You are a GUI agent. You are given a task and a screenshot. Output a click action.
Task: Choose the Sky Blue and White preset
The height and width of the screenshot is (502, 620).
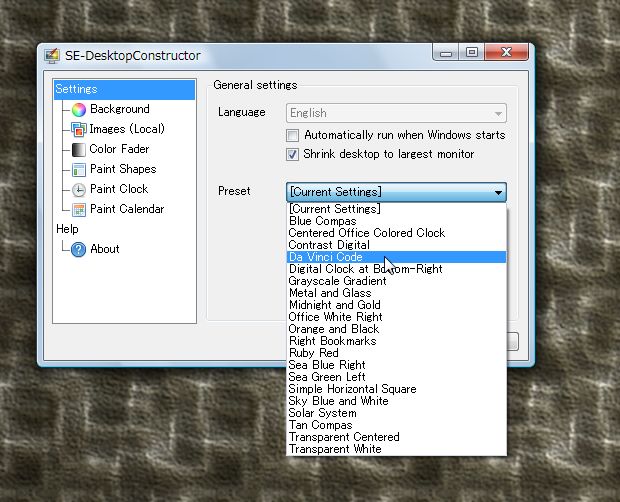pyautogui.click(x=396, y=401)
